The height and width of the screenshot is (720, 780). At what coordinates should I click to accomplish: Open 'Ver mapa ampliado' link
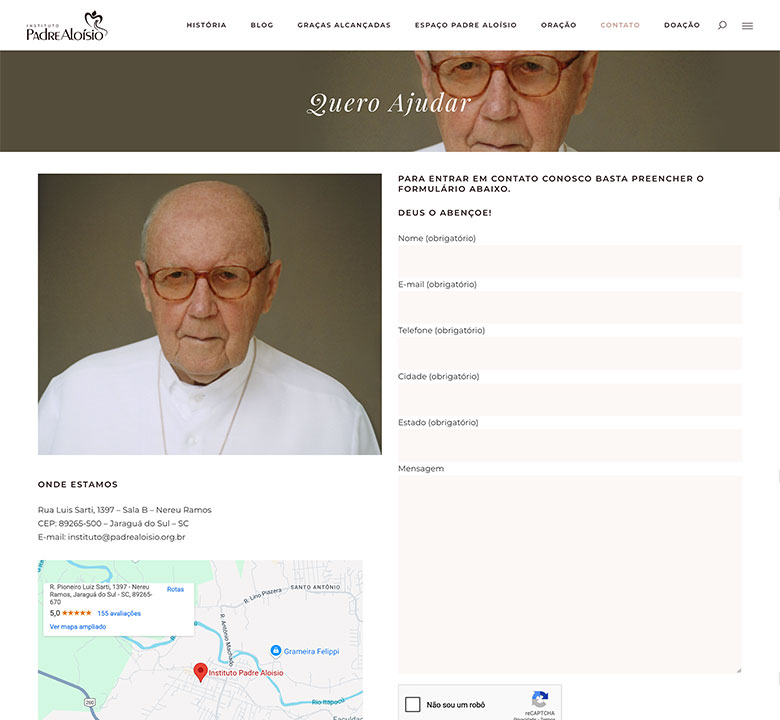pos(78,626)
